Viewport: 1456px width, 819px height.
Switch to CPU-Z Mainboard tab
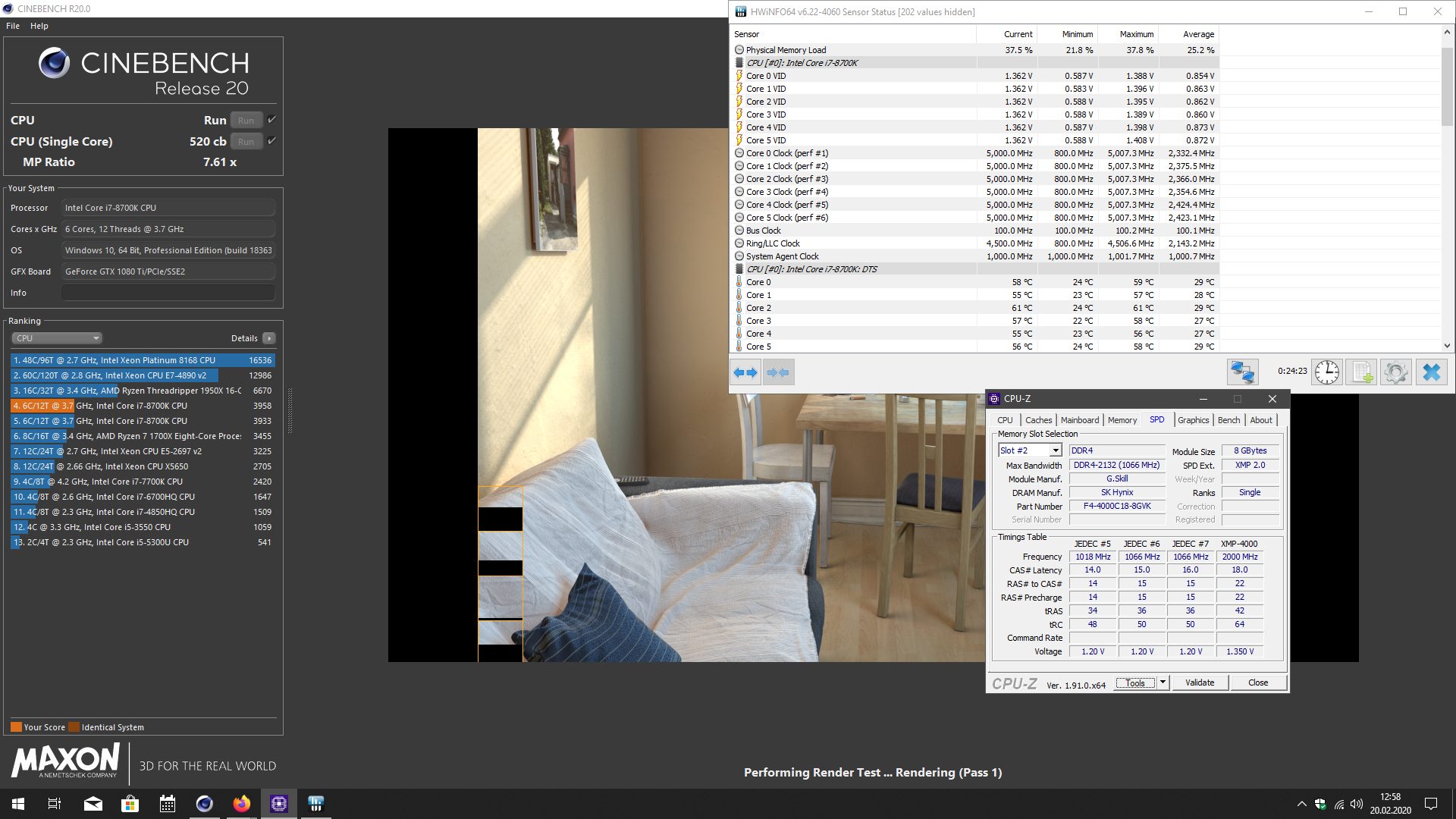(1080, 420)
